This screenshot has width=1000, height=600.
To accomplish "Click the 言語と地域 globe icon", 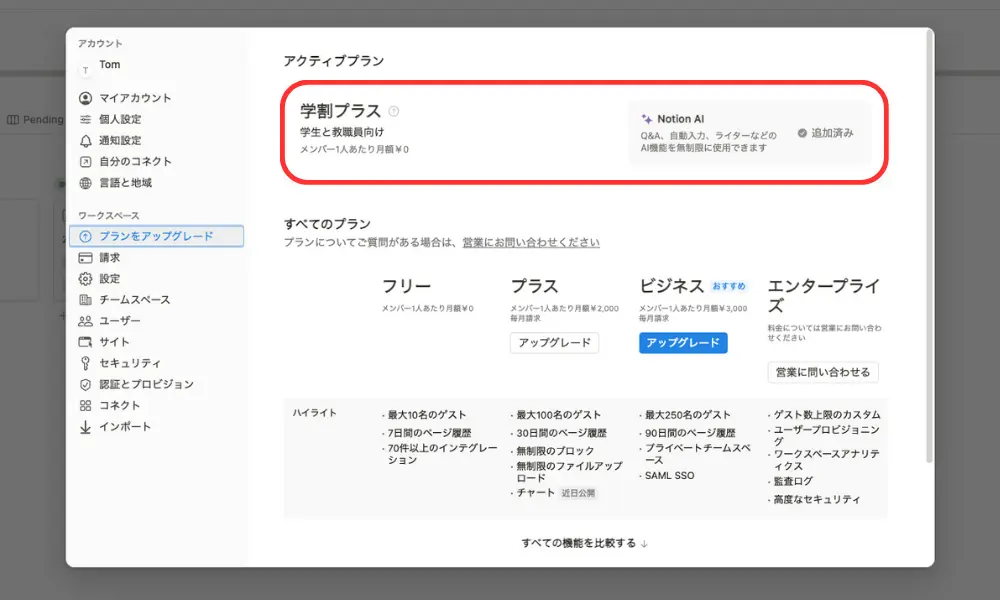I will (x=85, y=183).
